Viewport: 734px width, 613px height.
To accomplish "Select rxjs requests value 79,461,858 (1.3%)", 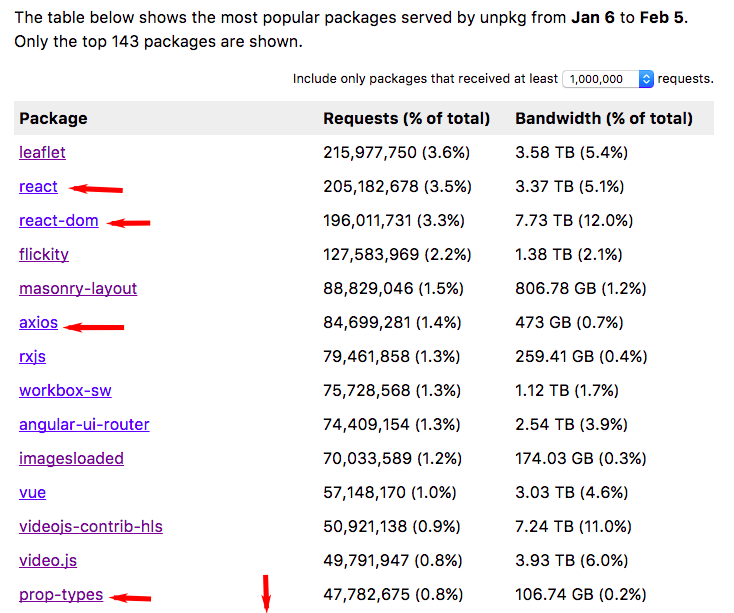I will click(x=392, y=357).
